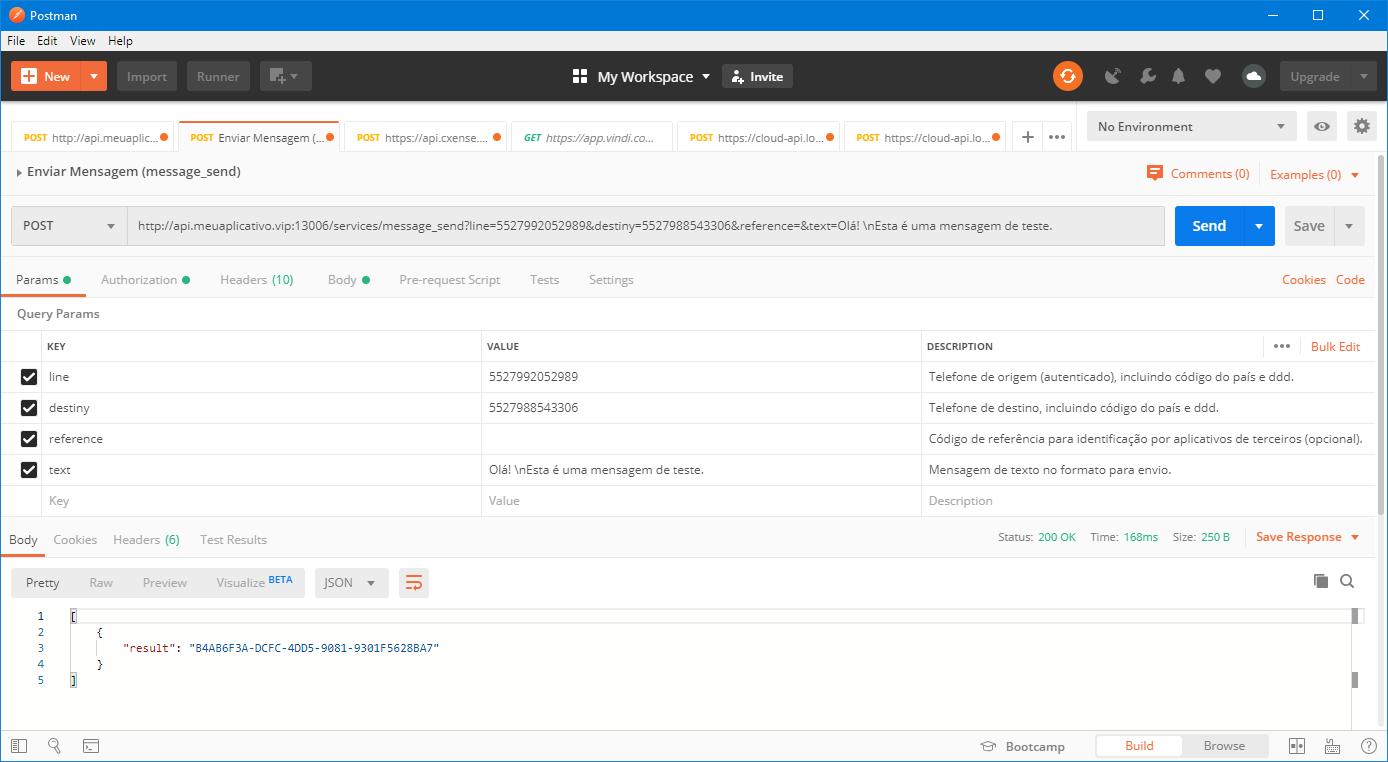Copy response body to clipboard
This screenshot has width=1388, height=762.
coord(1320,581)
